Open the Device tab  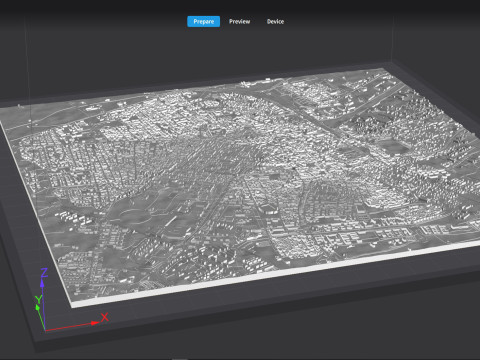coord(275,22)
